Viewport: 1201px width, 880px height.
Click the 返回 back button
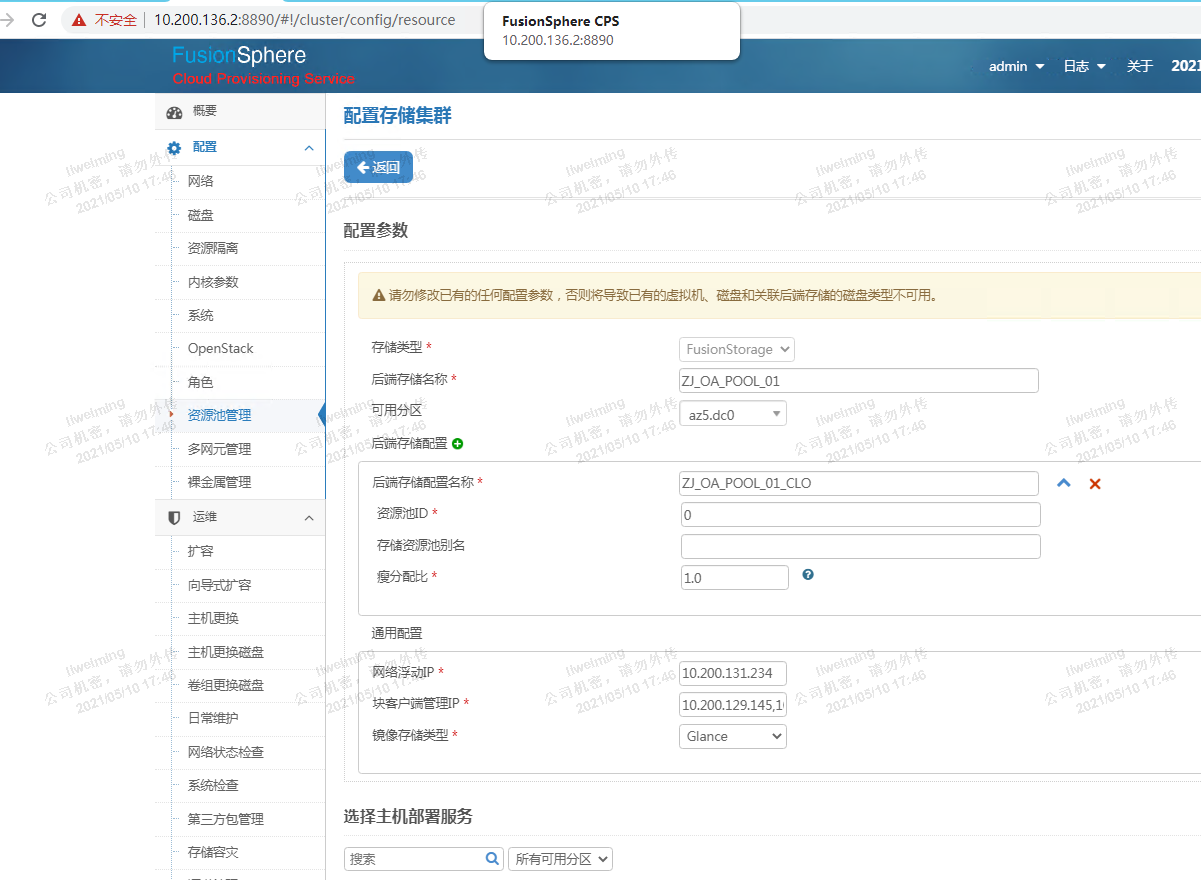click(378, 168)
